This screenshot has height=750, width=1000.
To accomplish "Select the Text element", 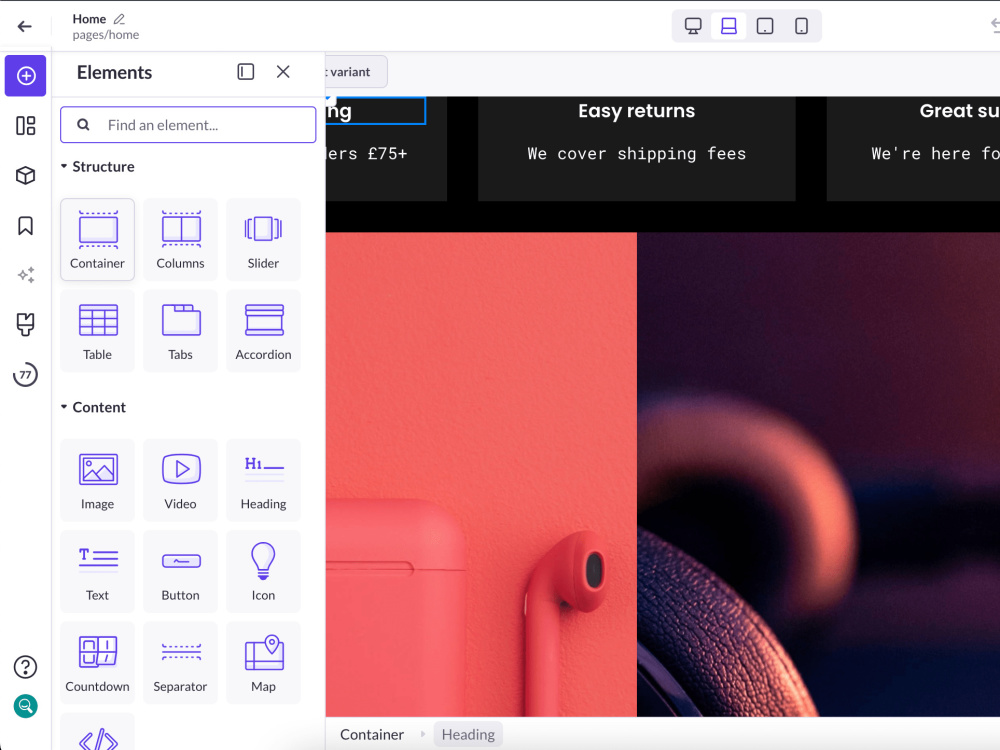I will 98,571.
